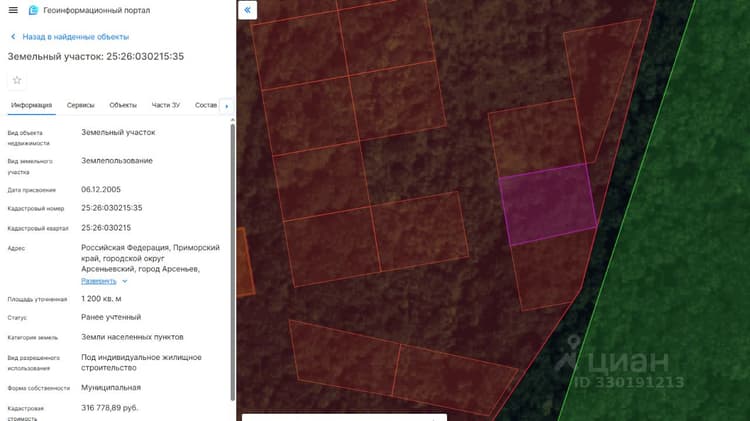Viewport: 750px width, 421px height.
Task: Click the info panel vertical scrollbar
Action: [232, 262]
